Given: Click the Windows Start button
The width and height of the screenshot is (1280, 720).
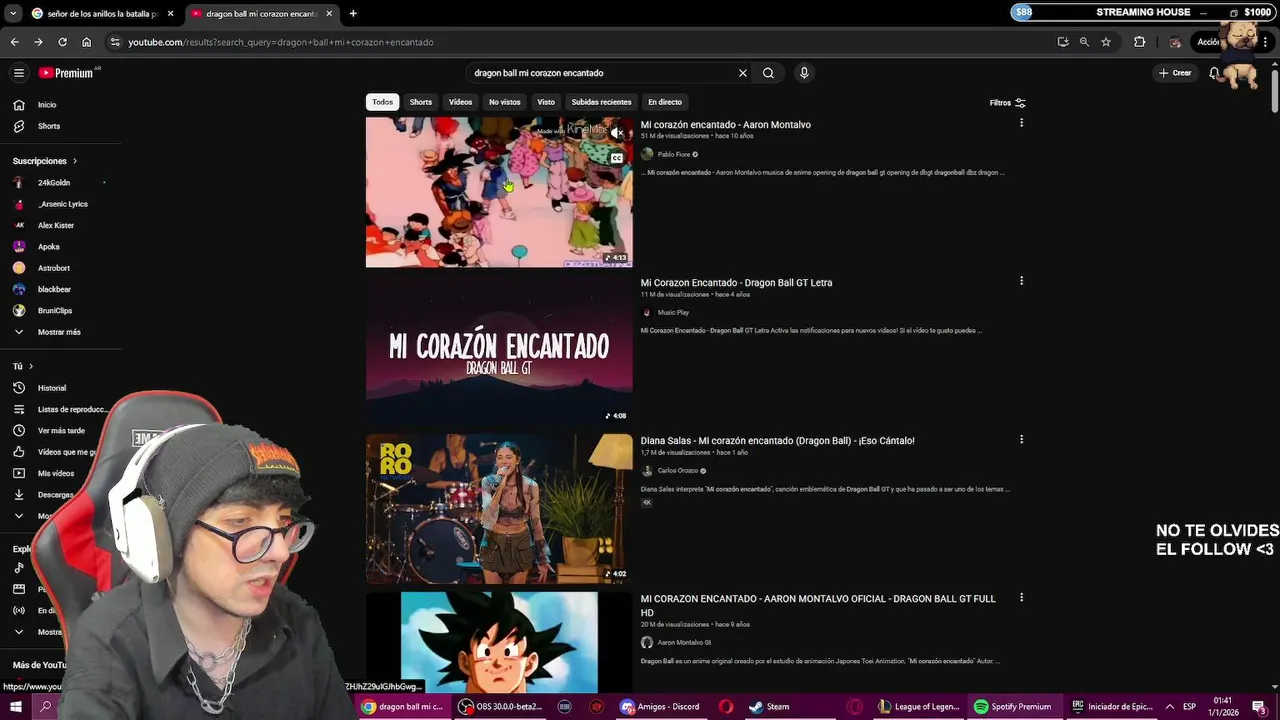Looking at the screenshot, I should [x=15, y=707].
